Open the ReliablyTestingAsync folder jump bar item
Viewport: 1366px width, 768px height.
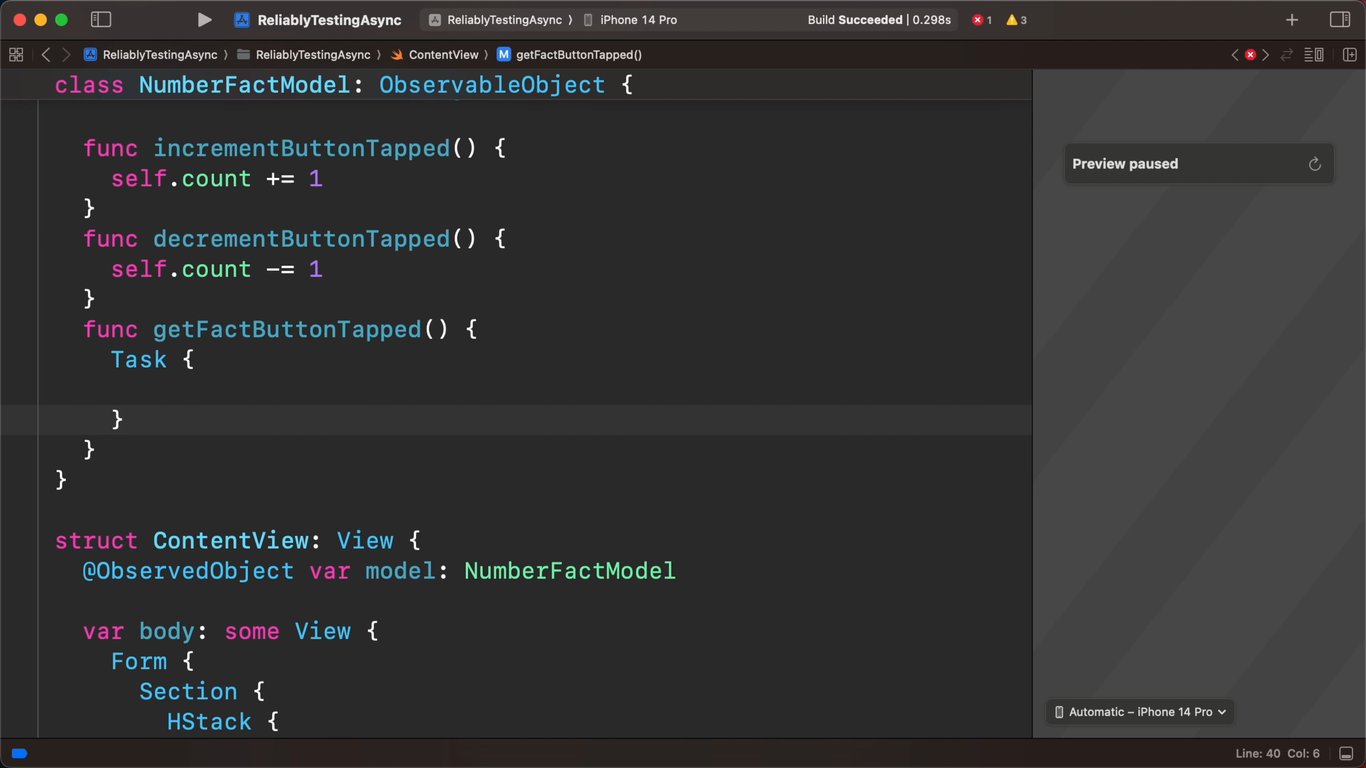(304, 55)
